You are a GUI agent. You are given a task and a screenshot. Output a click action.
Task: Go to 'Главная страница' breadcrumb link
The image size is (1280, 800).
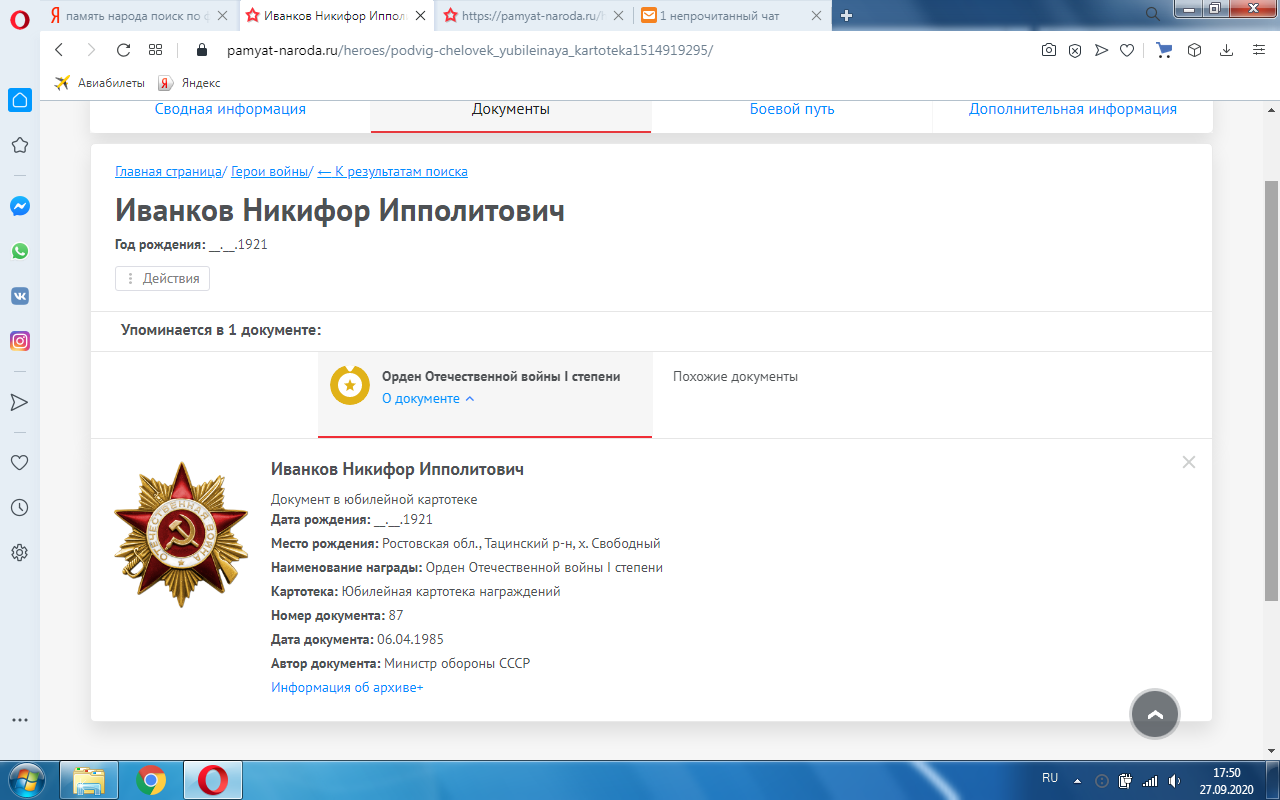pyautogui.click(x=168, y=171)
